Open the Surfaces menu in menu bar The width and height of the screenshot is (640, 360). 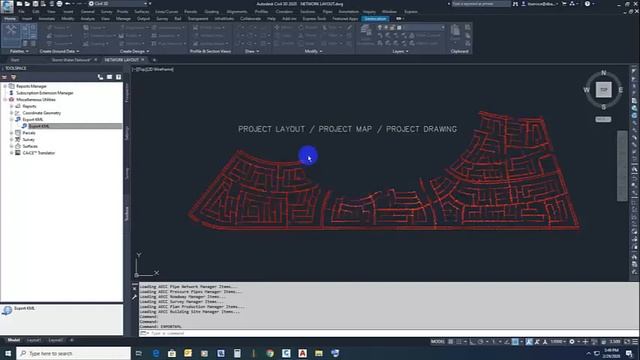pyautogui.click(x=142, y=12)
